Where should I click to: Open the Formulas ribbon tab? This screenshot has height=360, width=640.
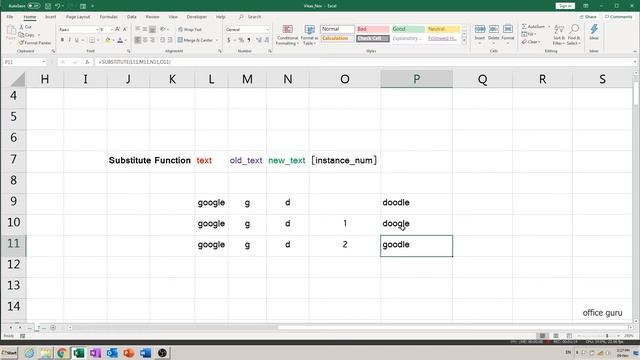coord(109,17)
